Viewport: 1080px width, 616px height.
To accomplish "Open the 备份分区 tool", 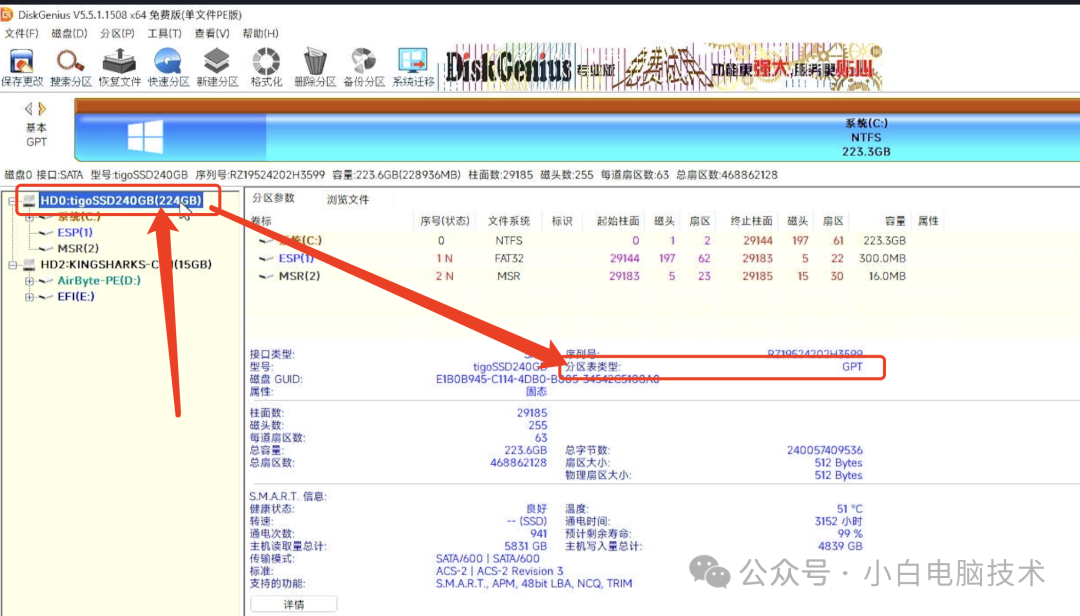I will coord(364,68).
